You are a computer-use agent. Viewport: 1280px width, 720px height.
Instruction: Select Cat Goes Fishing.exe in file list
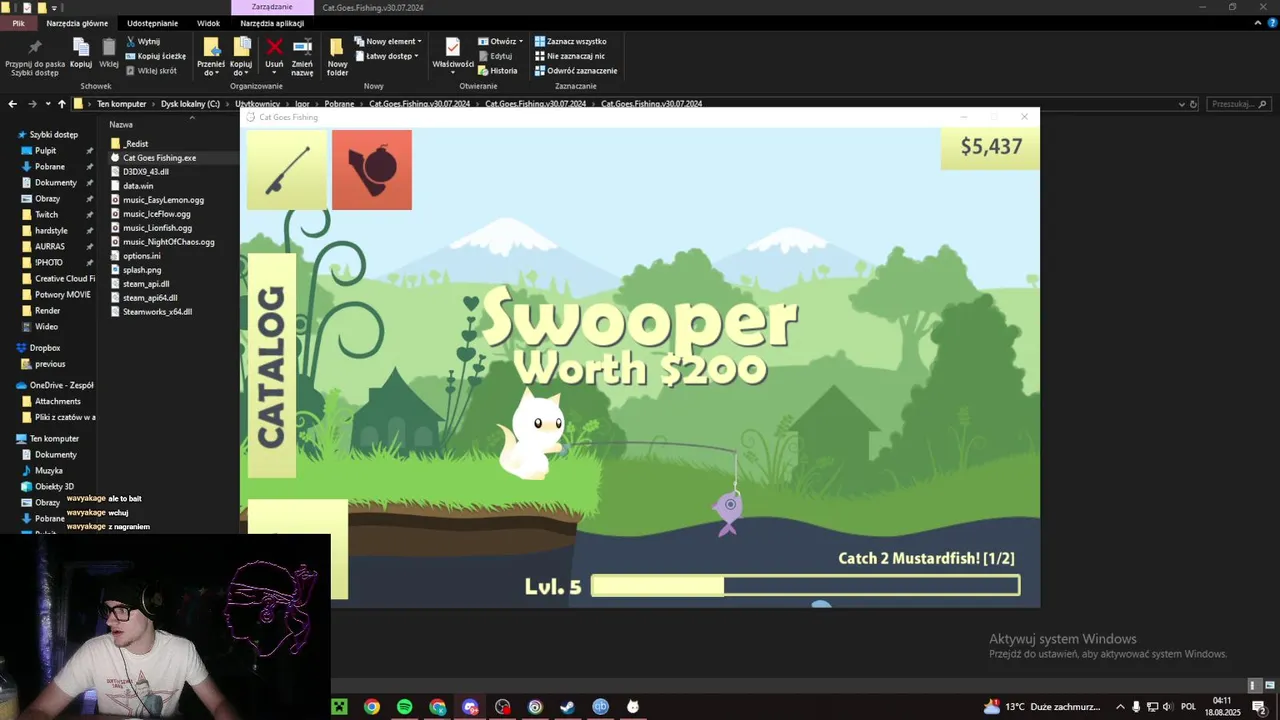point(160,158)
